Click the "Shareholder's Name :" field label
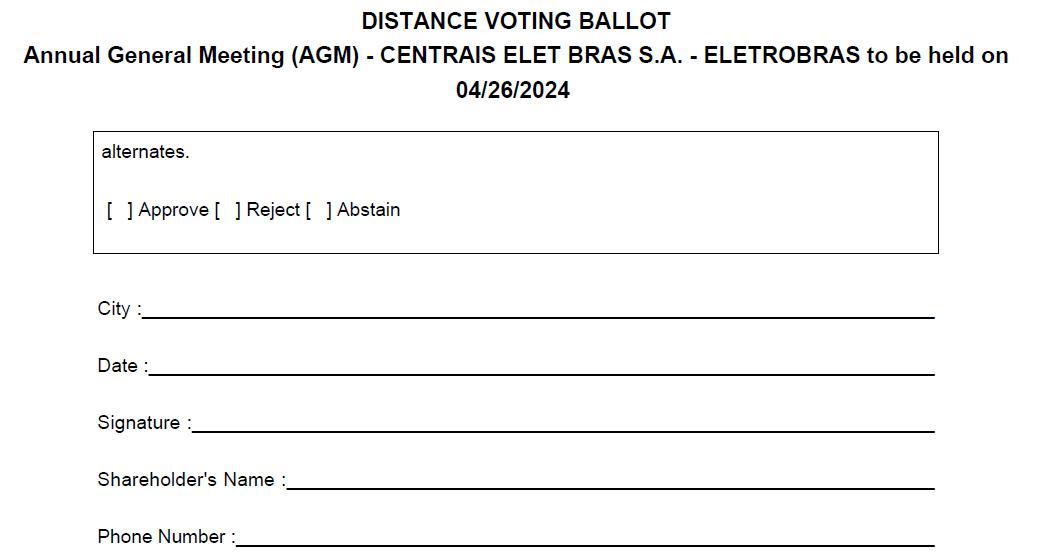This screenshot has width=1050, height=553. (191, 480)
